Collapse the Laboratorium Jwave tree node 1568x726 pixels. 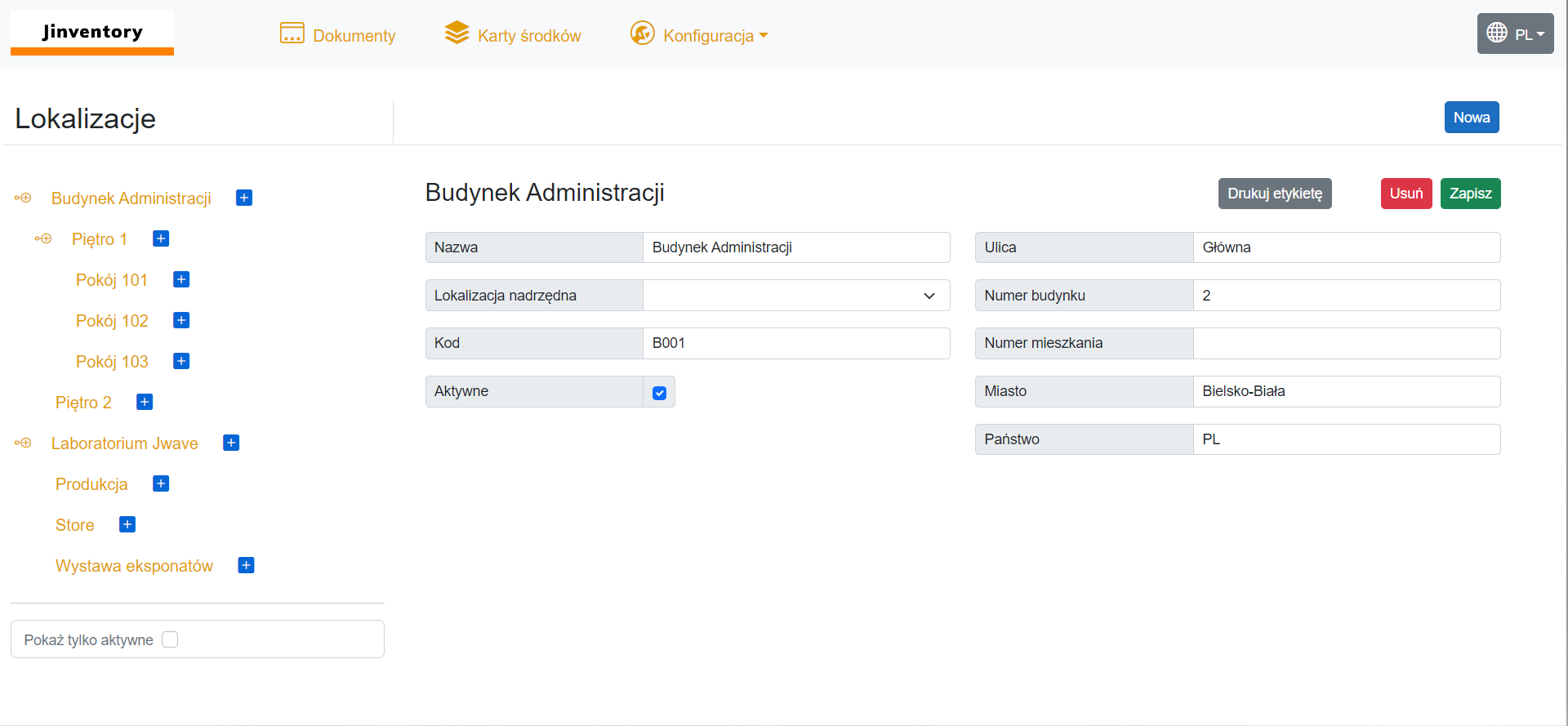pyautogui.click(x=23, y=443)
